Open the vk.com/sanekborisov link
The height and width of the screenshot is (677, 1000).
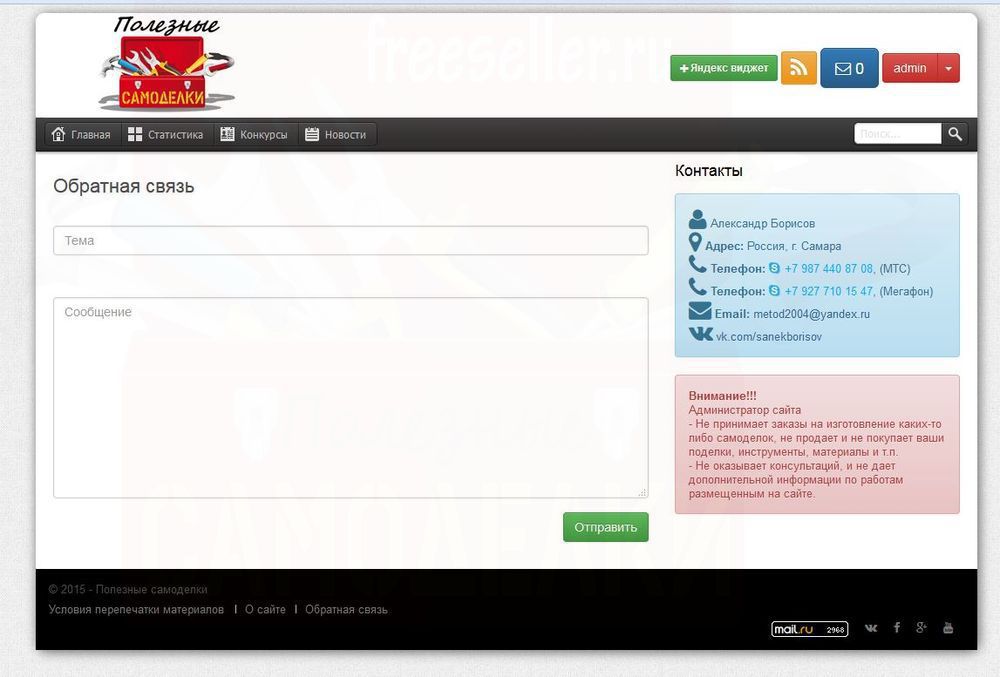click(x=768, y=337)
